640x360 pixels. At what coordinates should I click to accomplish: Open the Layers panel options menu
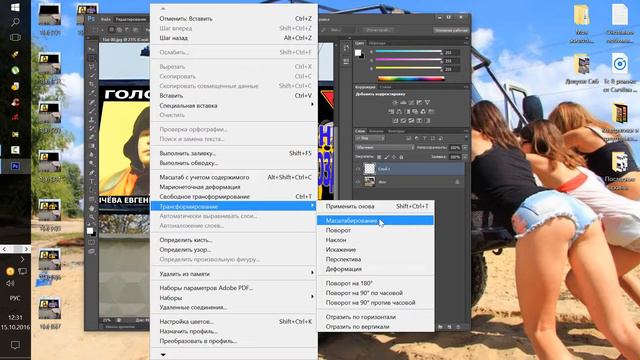(x=466, y=131)
